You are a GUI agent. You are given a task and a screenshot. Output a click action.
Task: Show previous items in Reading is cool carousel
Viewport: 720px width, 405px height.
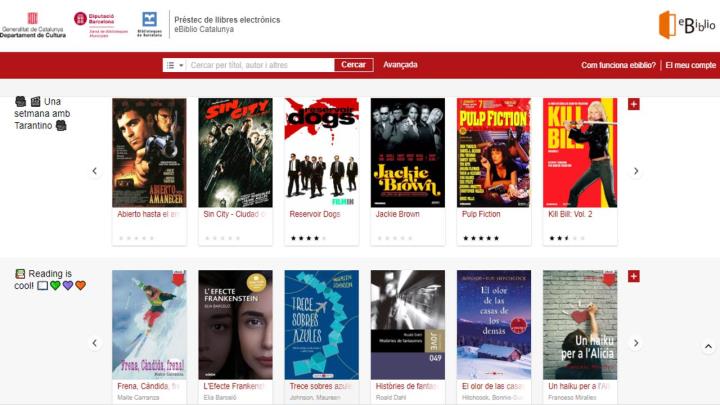tap(95, 343)
